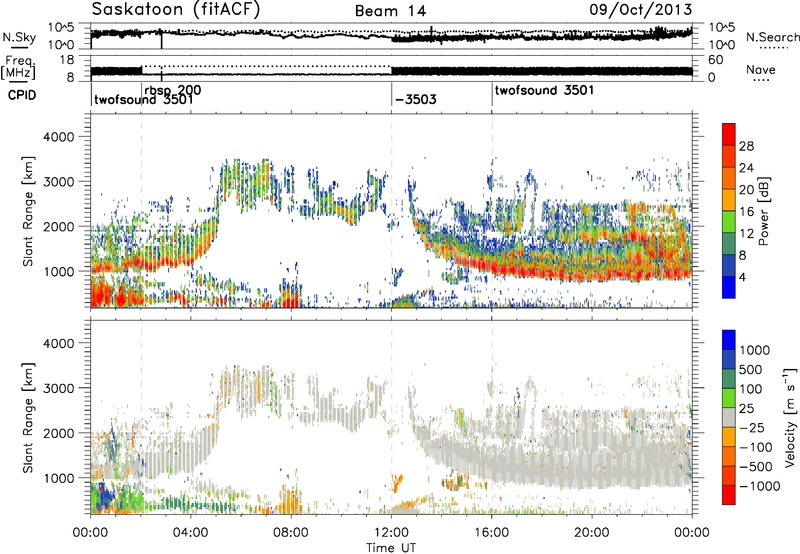
Task: Click the 'rbsp 200' CPID label
Action: pos(172,90)
